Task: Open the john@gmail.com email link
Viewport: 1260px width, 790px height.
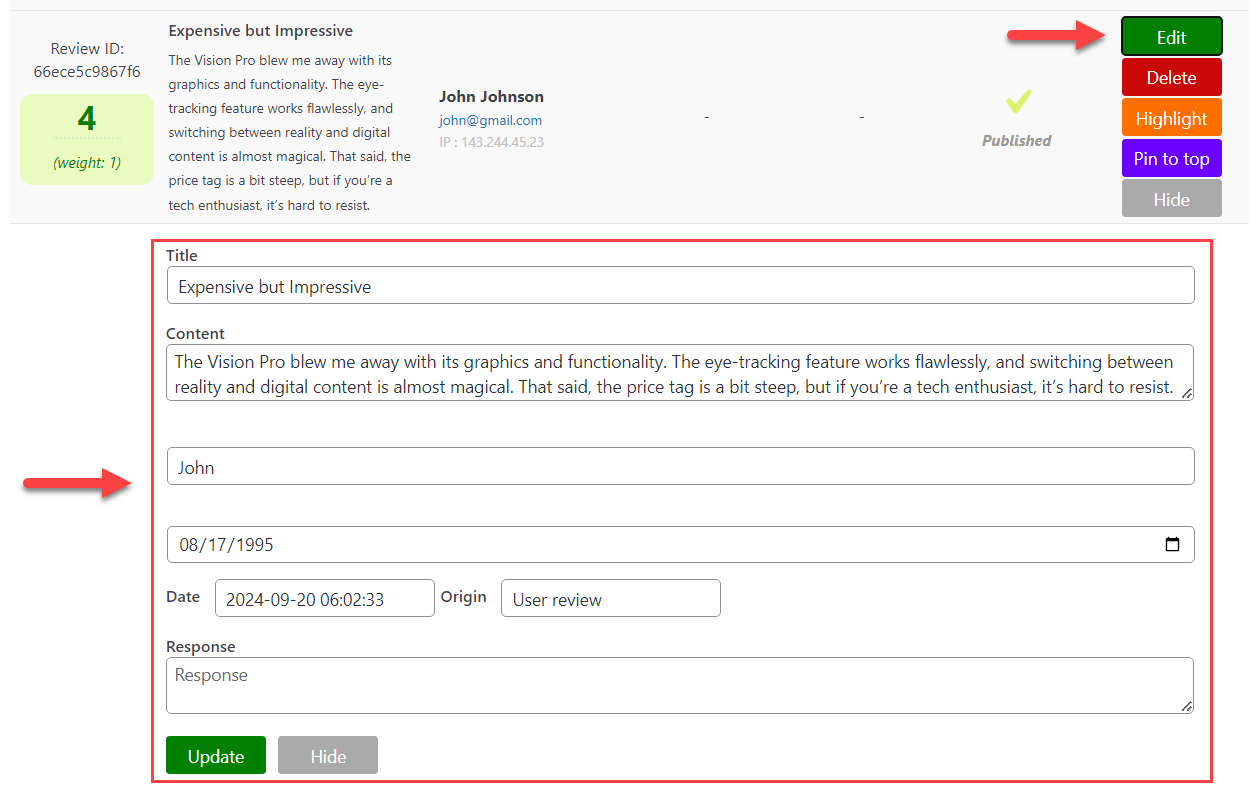Action: (x=491, y=120)
